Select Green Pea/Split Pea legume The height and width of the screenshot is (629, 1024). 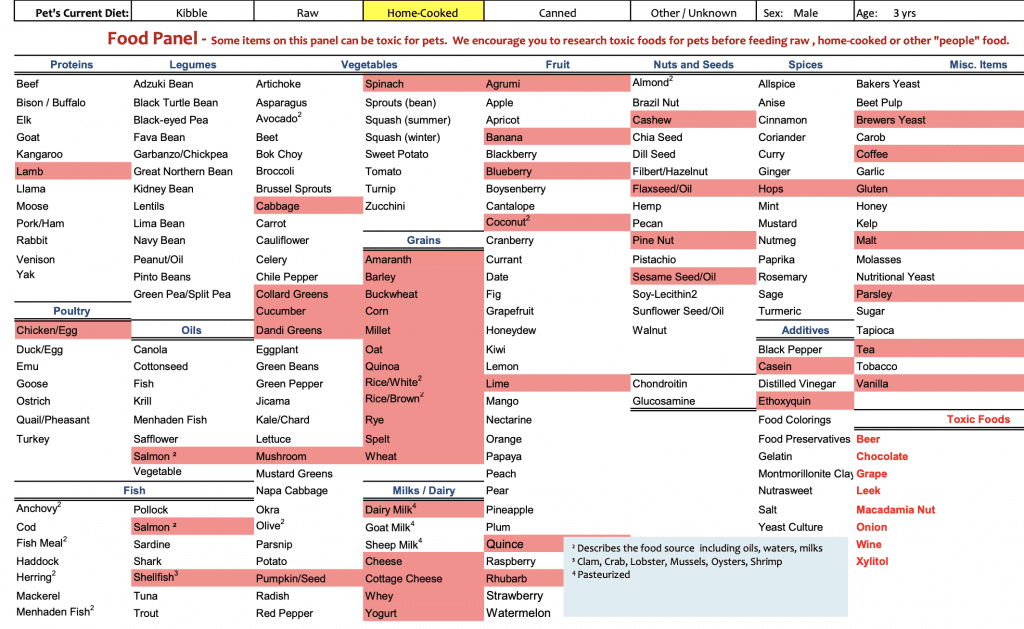click(x=182, y=294)
